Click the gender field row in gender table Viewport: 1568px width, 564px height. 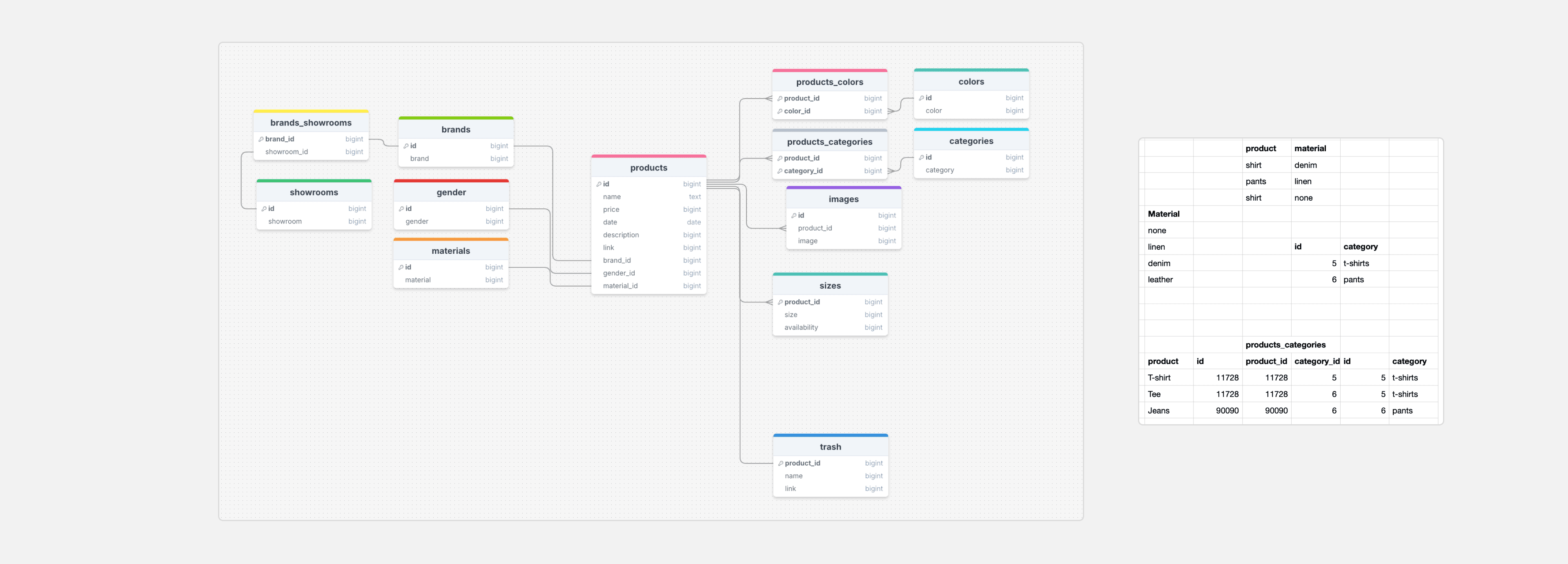point(451,222)
